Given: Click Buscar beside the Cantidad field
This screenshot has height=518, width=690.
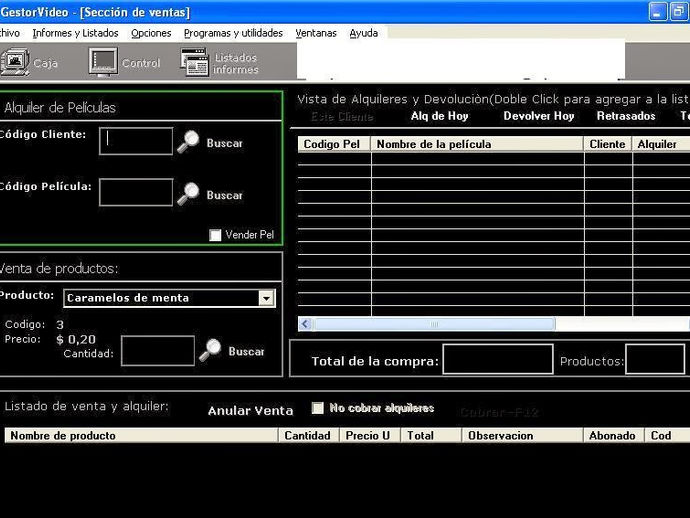Looking at the screenshot, I should pyautogui.click(x=246, y=351).
